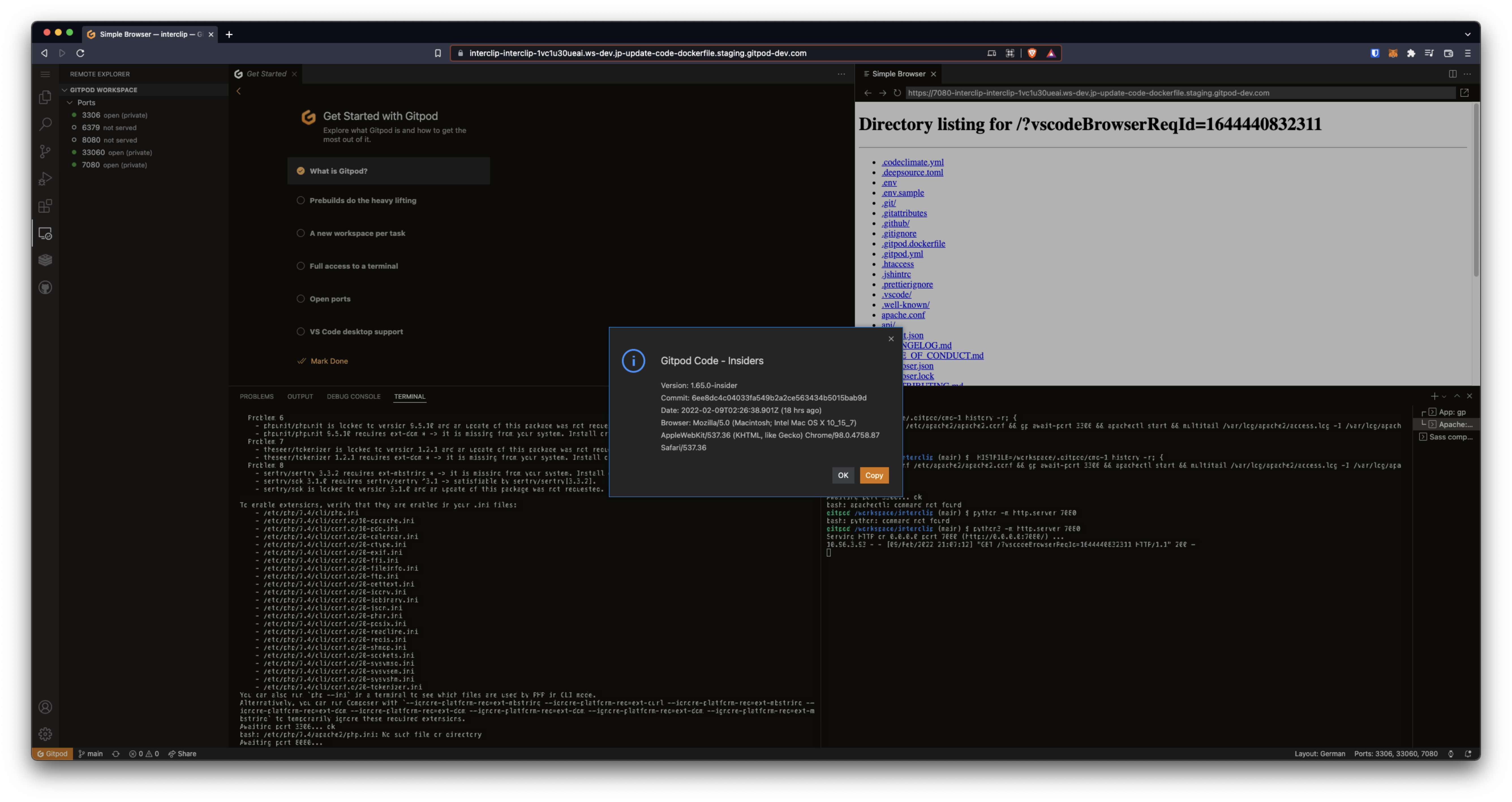Screen dimensions: 1512x802
Task: Synchronize changes in the status bar
Action: pyautogui.click(x=116, y=754)
